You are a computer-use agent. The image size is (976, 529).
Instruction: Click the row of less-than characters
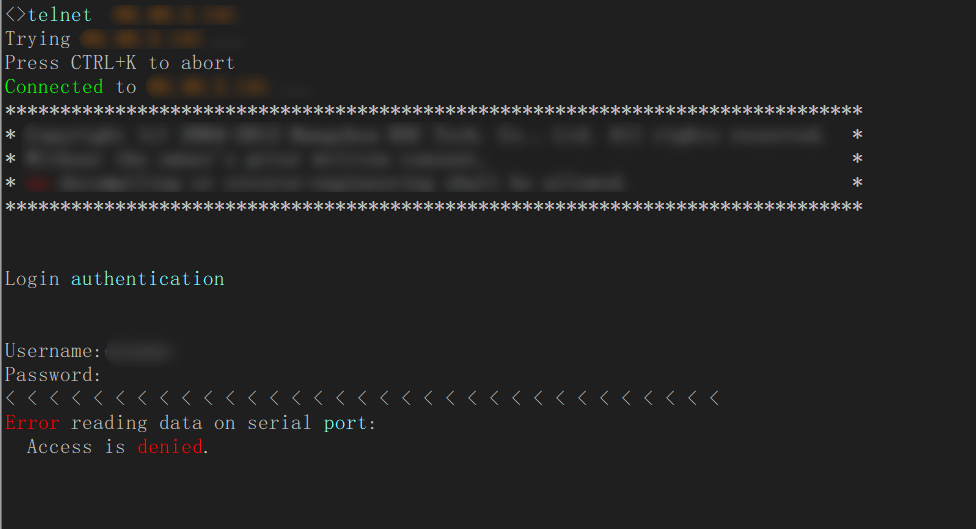[362, 399]
